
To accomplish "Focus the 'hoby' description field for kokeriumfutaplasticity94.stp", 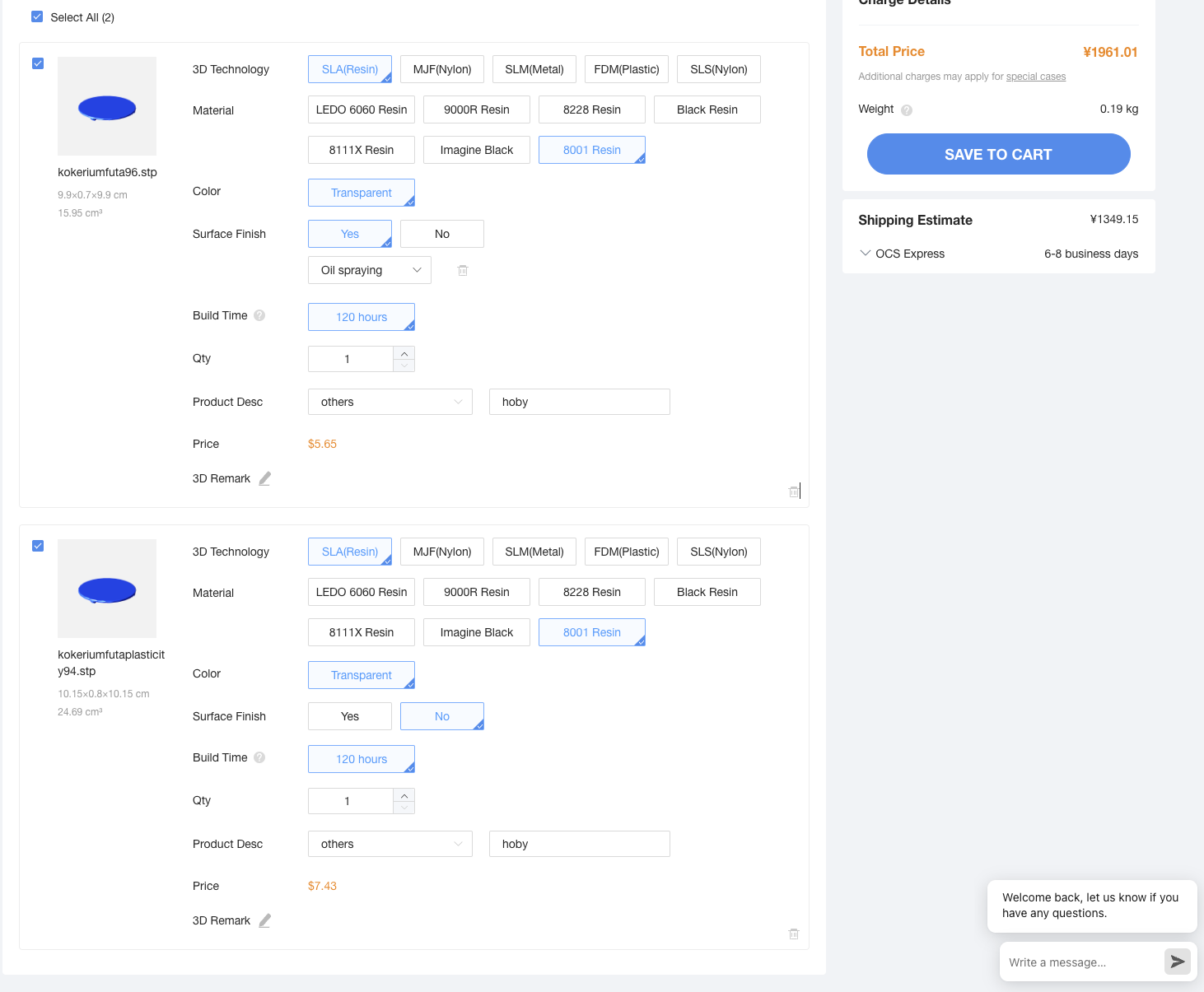I will (x=580, y=844).
